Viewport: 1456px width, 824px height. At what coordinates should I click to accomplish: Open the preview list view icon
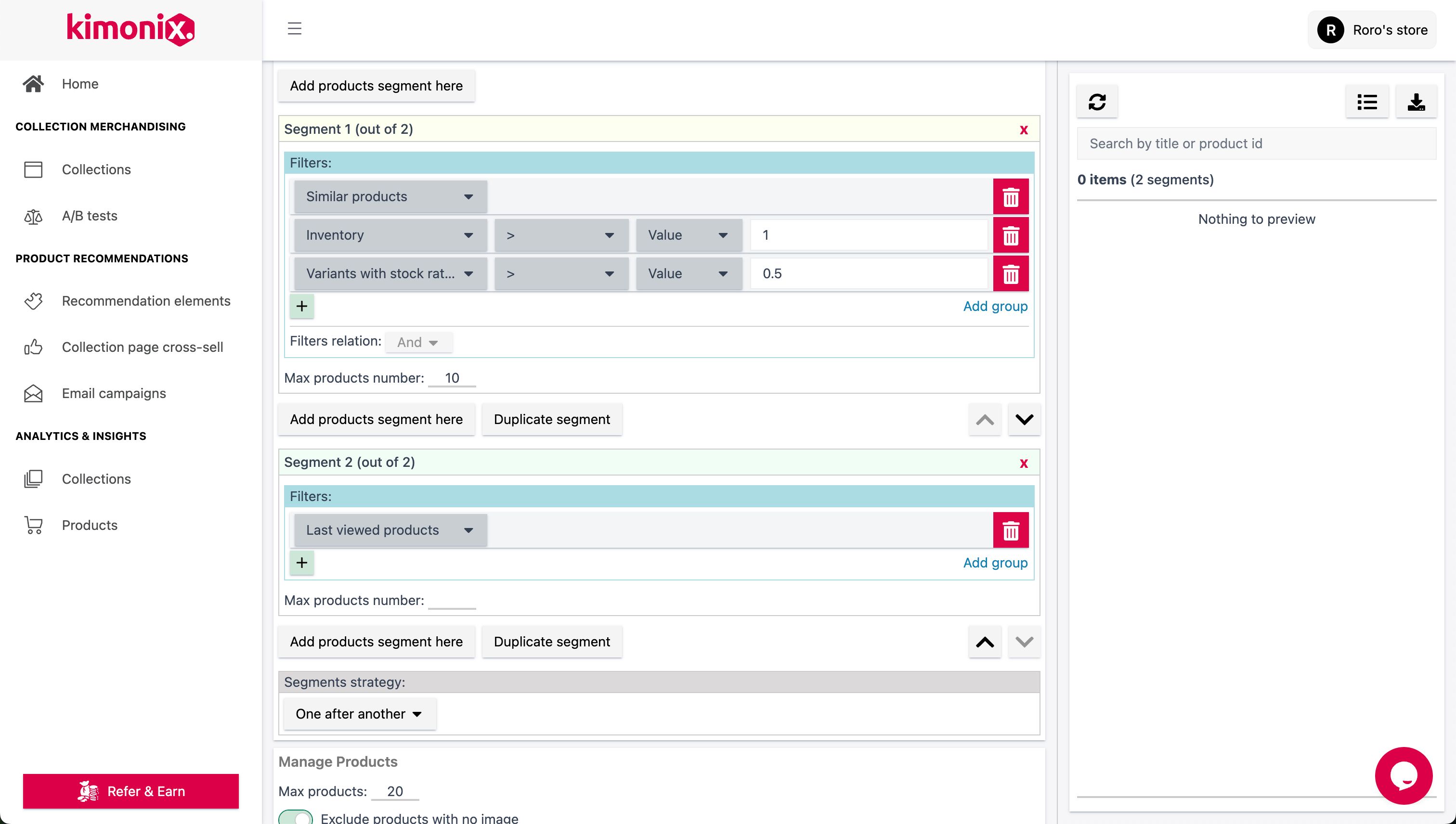pyautogui.click(x=1367, y=101)
